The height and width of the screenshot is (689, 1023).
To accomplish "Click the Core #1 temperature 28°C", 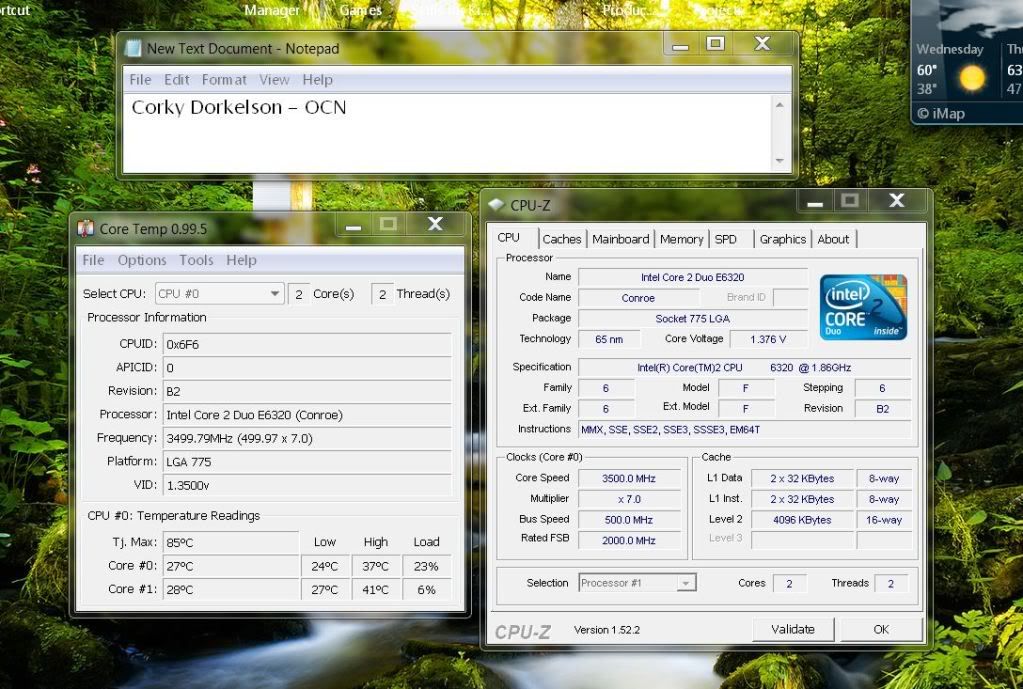I will tap(230, 590).
